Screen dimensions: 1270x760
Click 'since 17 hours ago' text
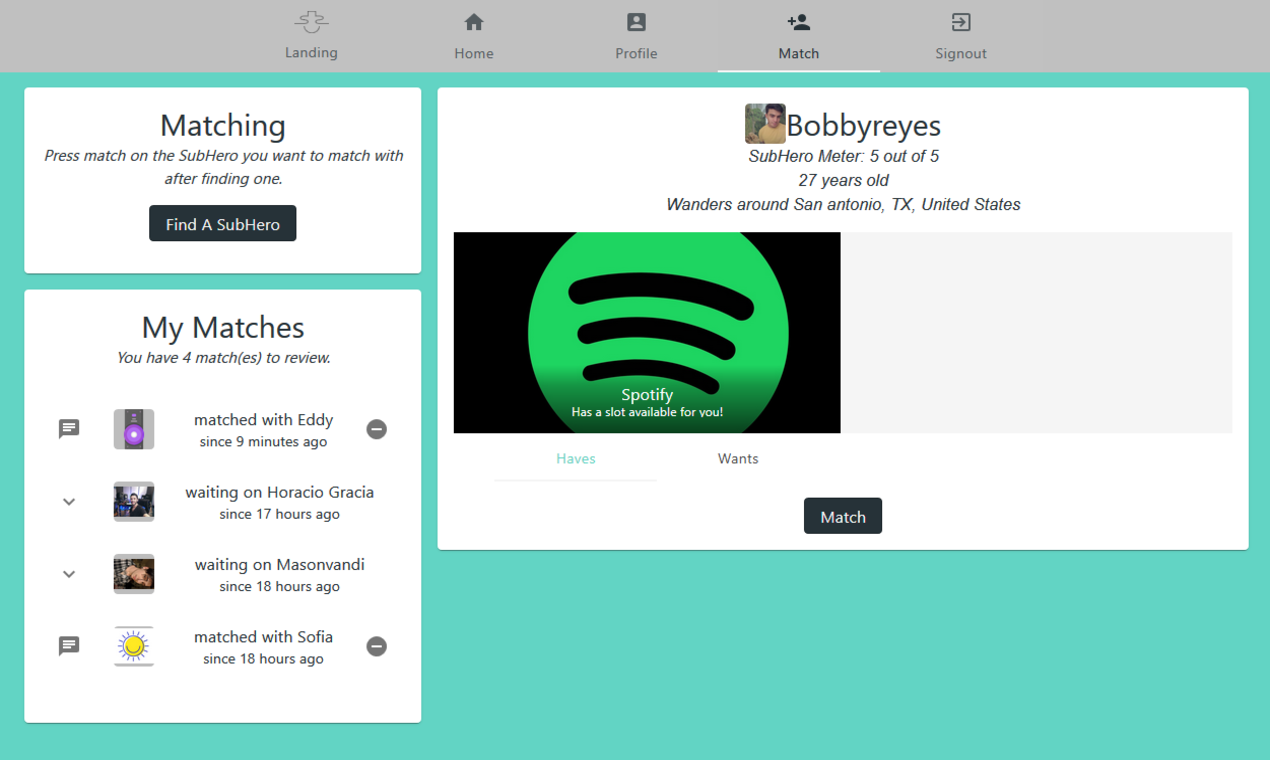(x=279, y=514)
